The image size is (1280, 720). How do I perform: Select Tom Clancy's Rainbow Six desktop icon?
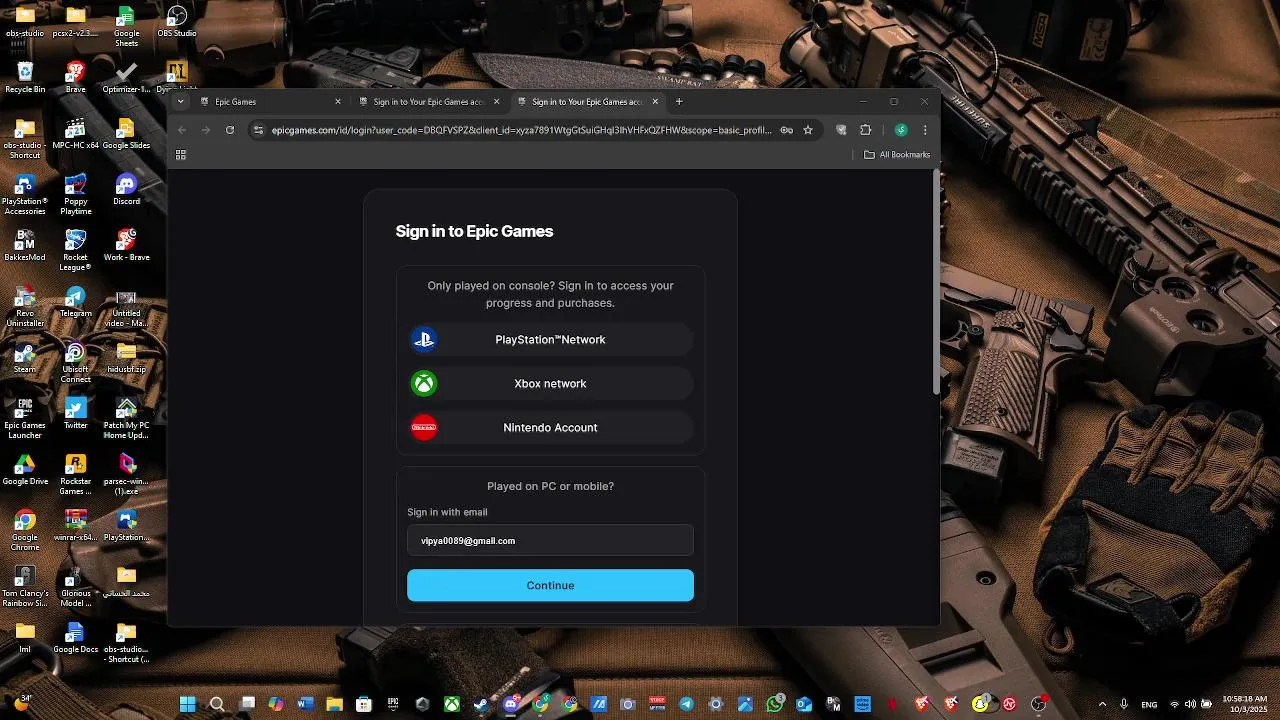point(25,586)
